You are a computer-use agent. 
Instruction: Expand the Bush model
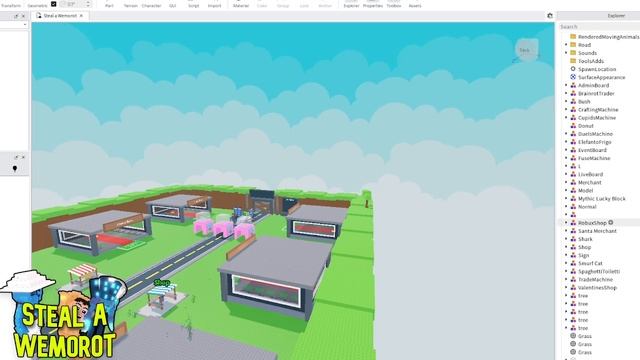pos(566,101)
